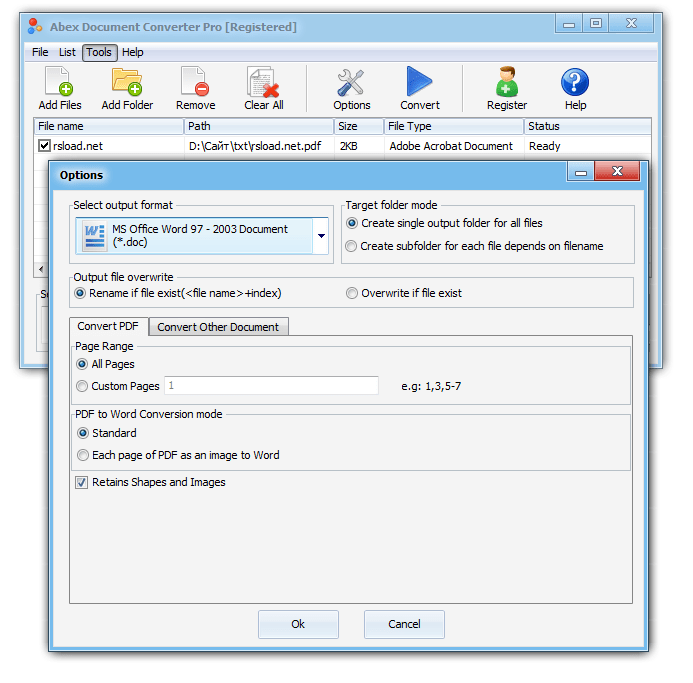The height and width of the screenshot is (683, 693).
Task: Click the Add Folder toolbar icon
Action: (x=127, y=88)
